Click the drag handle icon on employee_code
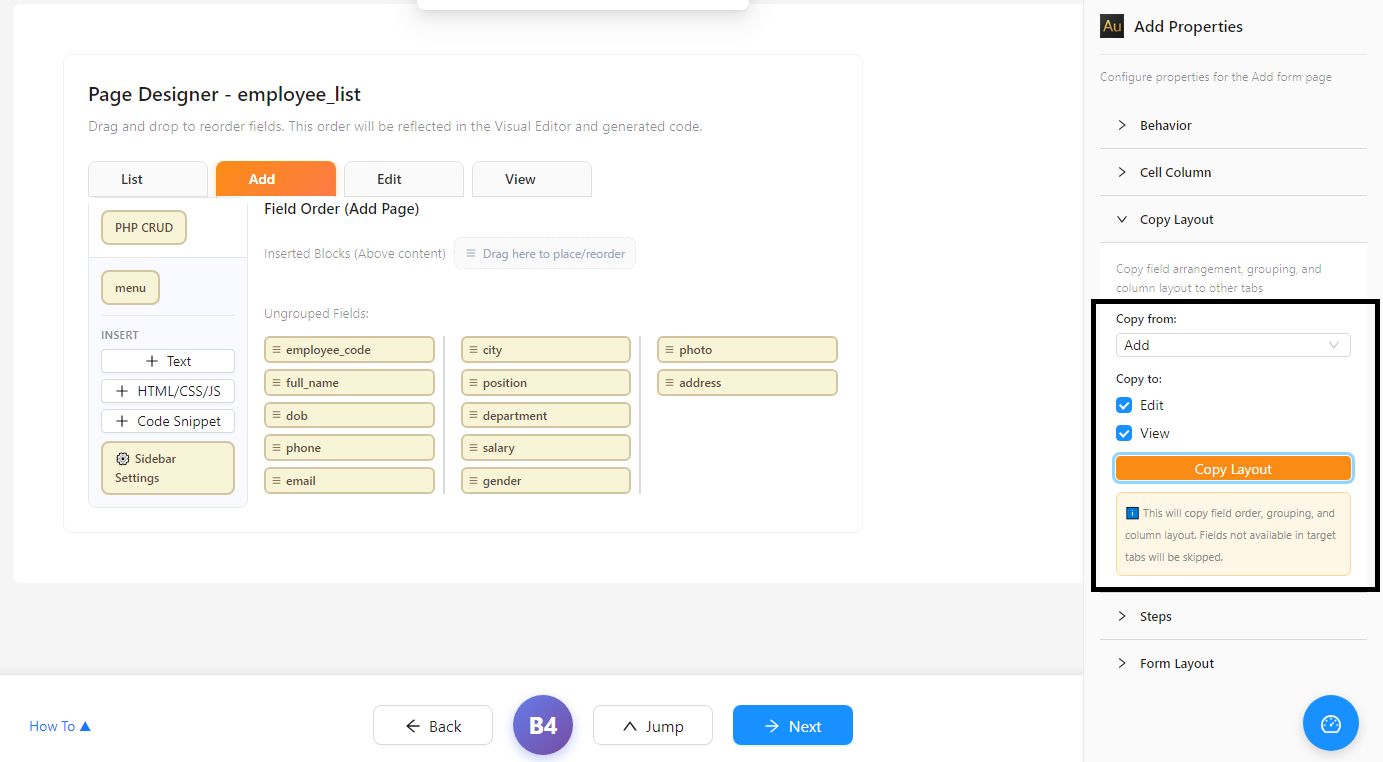 [276, 350]
